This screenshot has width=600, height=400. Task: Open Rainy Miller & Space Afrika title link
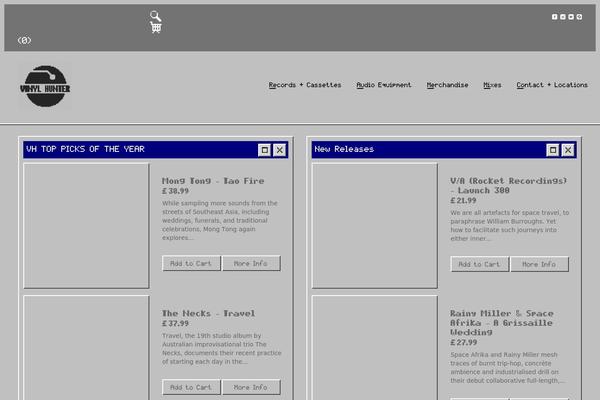click(502, 323)
